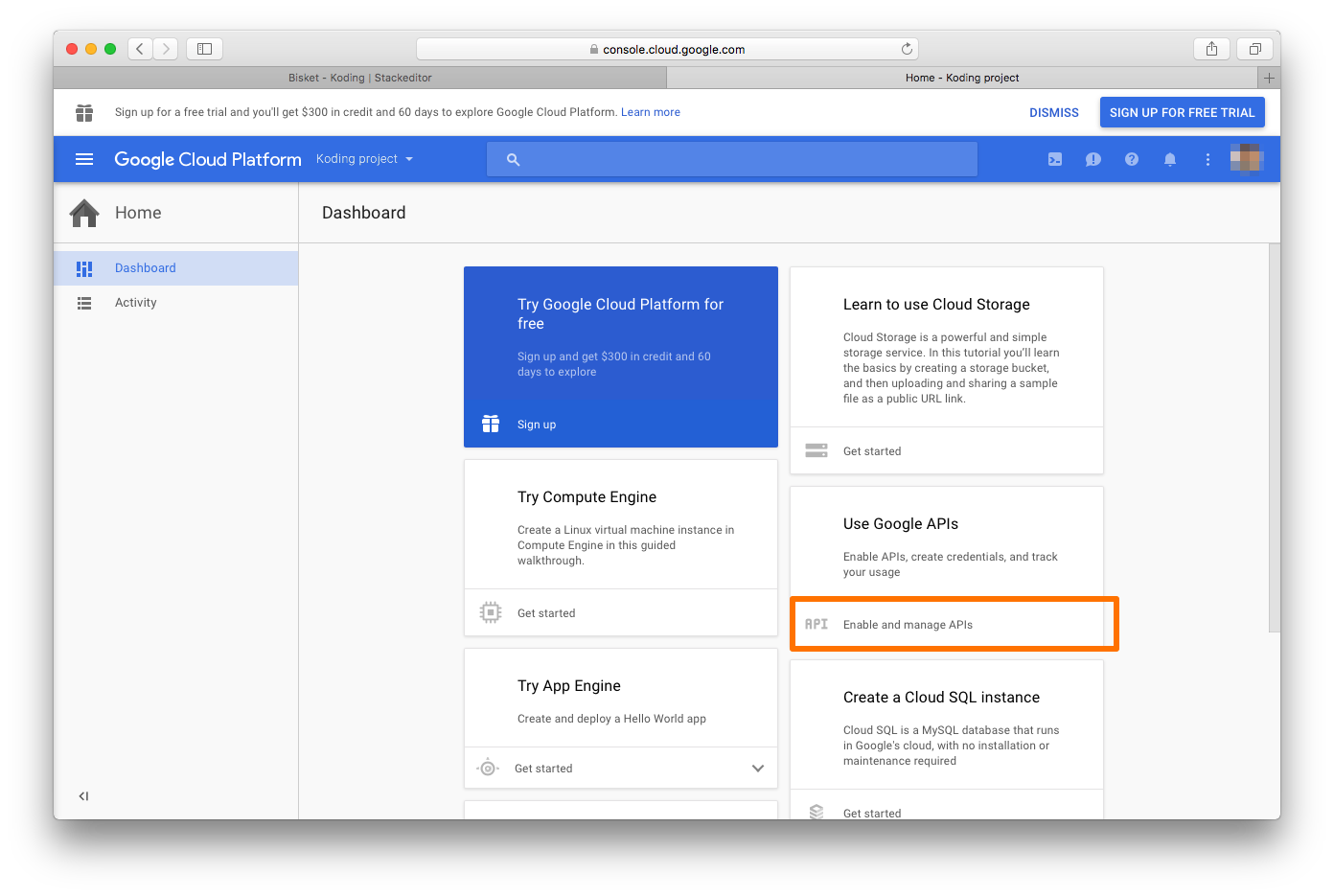Screen dimensions: 1334x896
Task: Click Get started under Try App Engine
Action: [x=543, y=769]
